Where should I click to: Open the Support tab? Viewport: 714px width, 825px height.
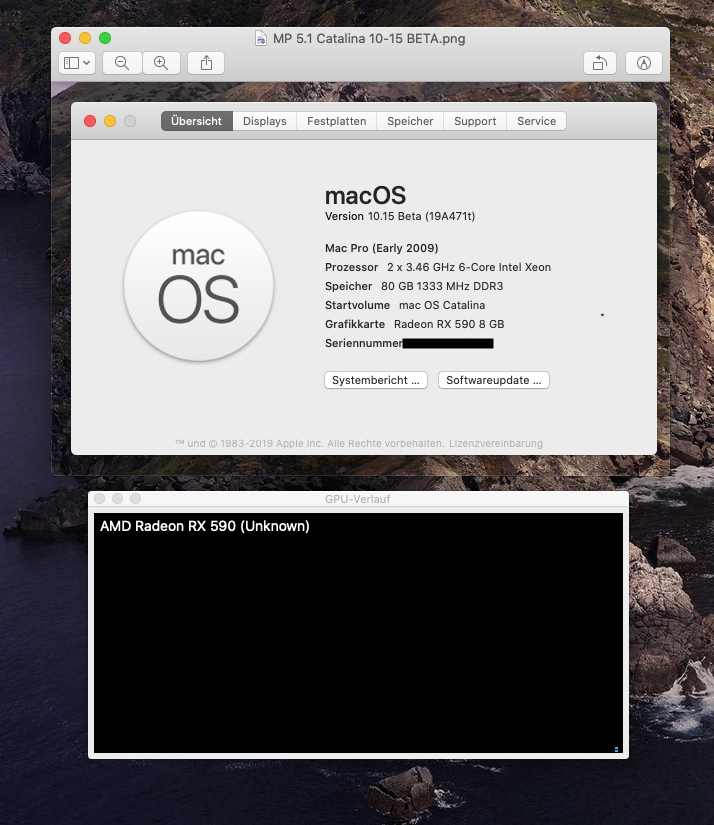475,121
